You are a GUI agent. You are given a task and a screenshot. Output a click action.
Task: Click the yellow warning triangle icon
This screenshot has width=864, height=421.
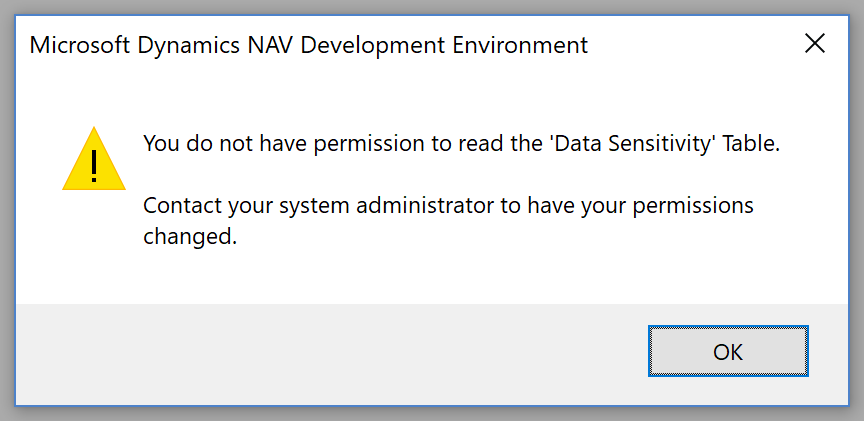[x=94, y=159]
